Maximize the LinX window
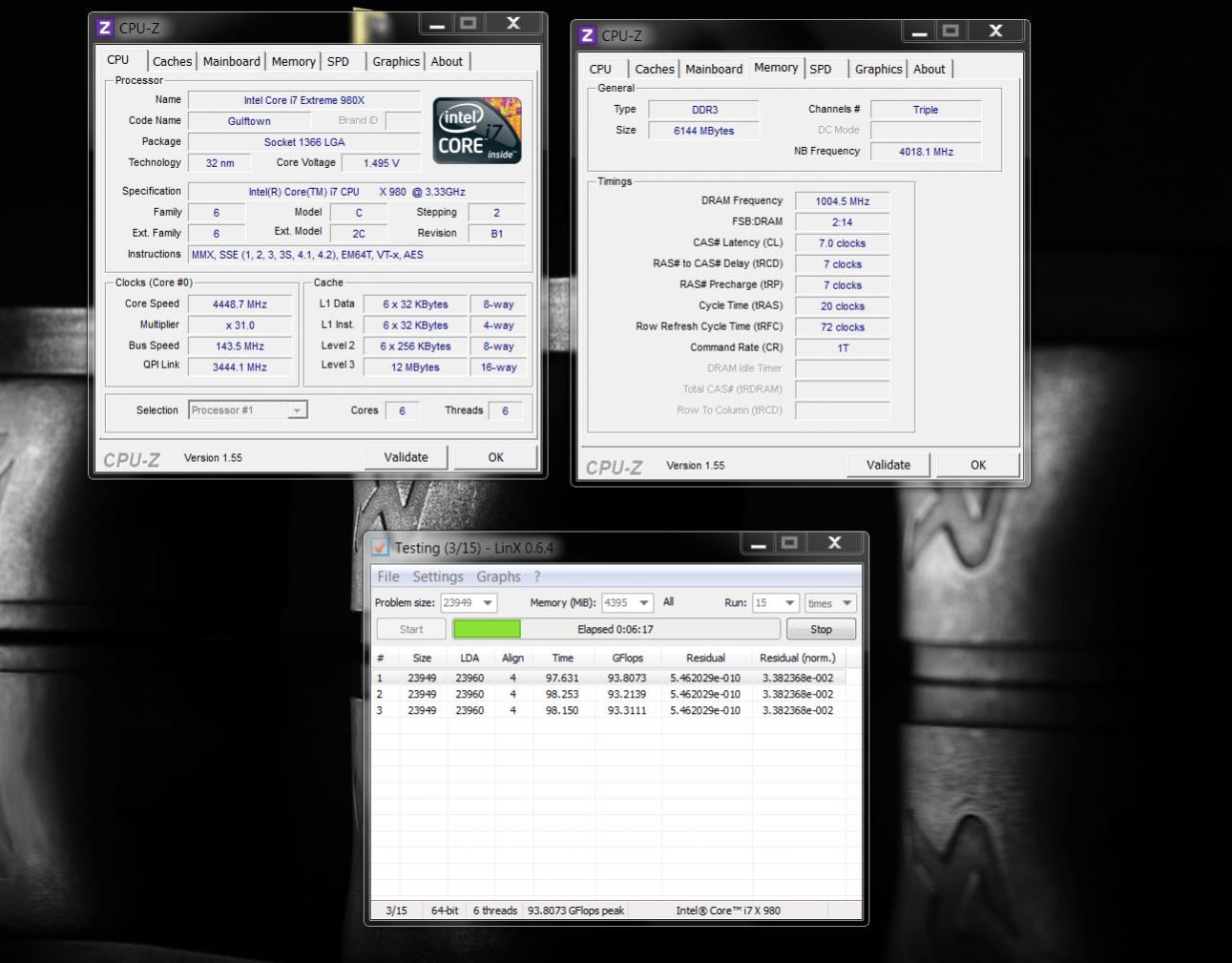The image size is (1232, 963). click(x=789, y=543)
